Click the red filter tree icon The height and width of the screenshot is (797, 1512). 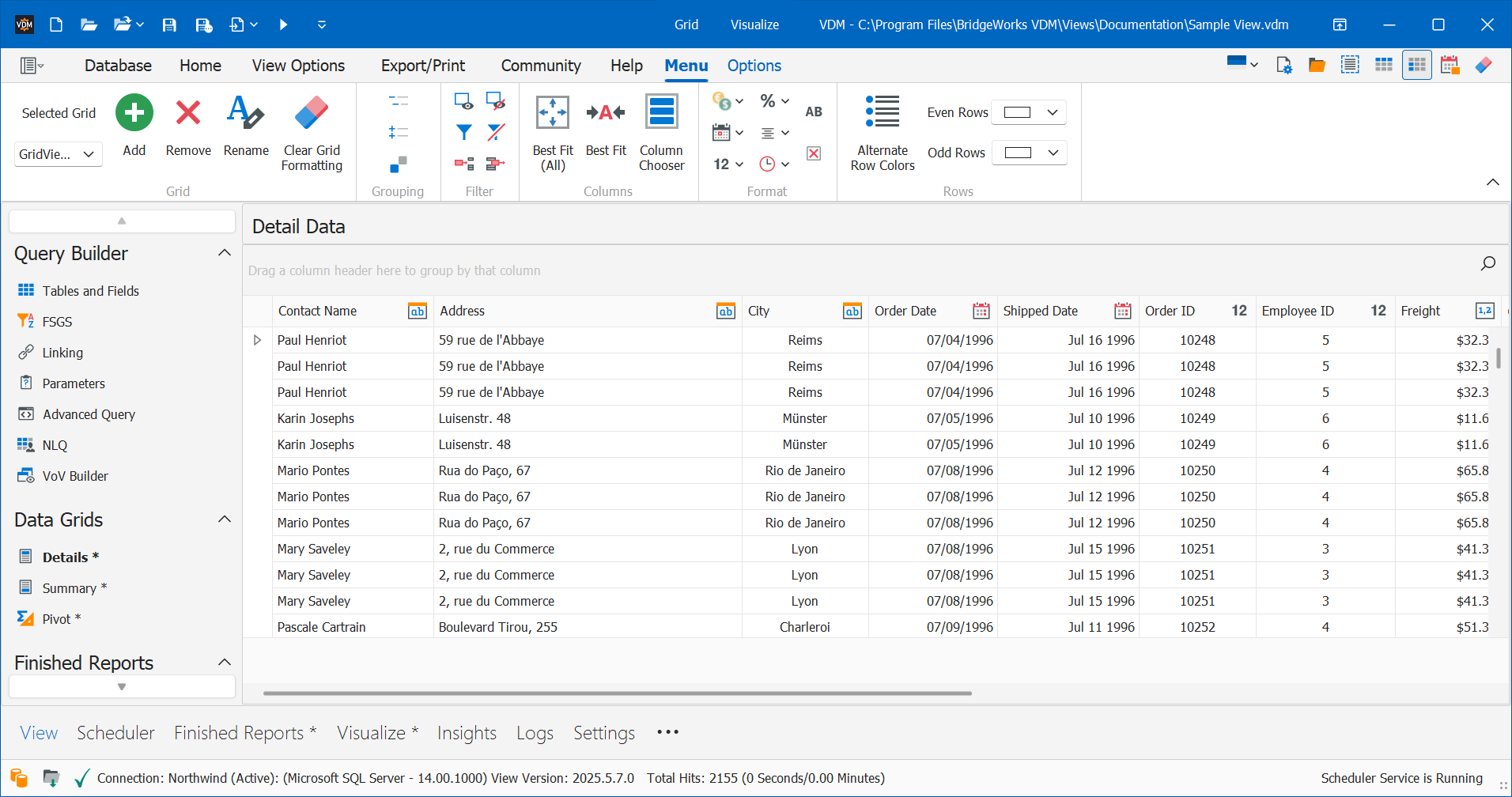tap(464, 164)
